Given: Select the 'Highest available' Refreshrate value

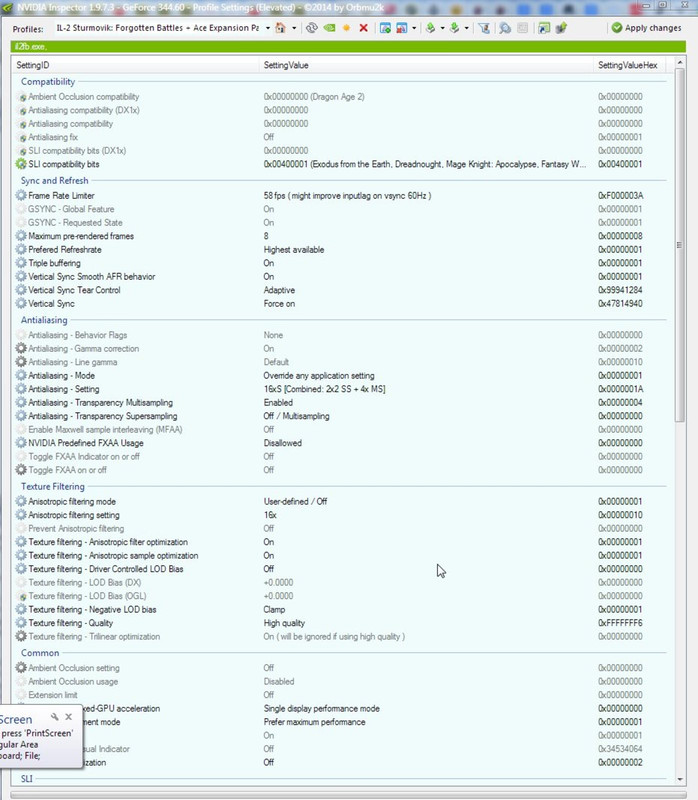Looking at the screenshot, I should point(294,249).
